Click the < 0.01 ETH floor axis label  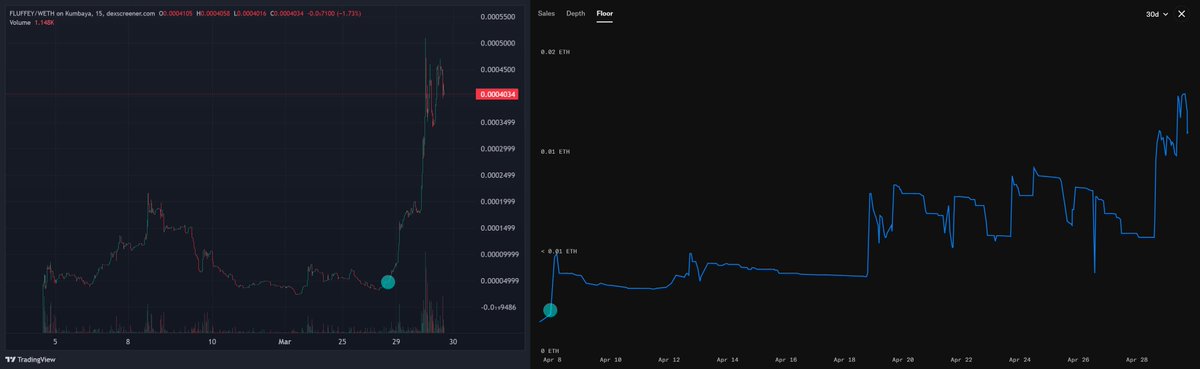559,251
